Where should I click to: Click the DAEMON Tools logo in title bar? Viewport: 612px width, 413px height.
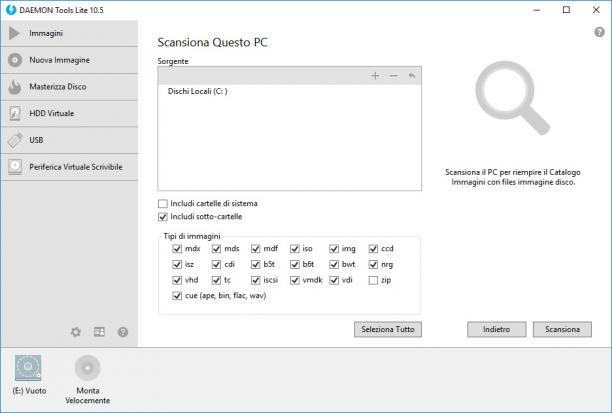11,10
